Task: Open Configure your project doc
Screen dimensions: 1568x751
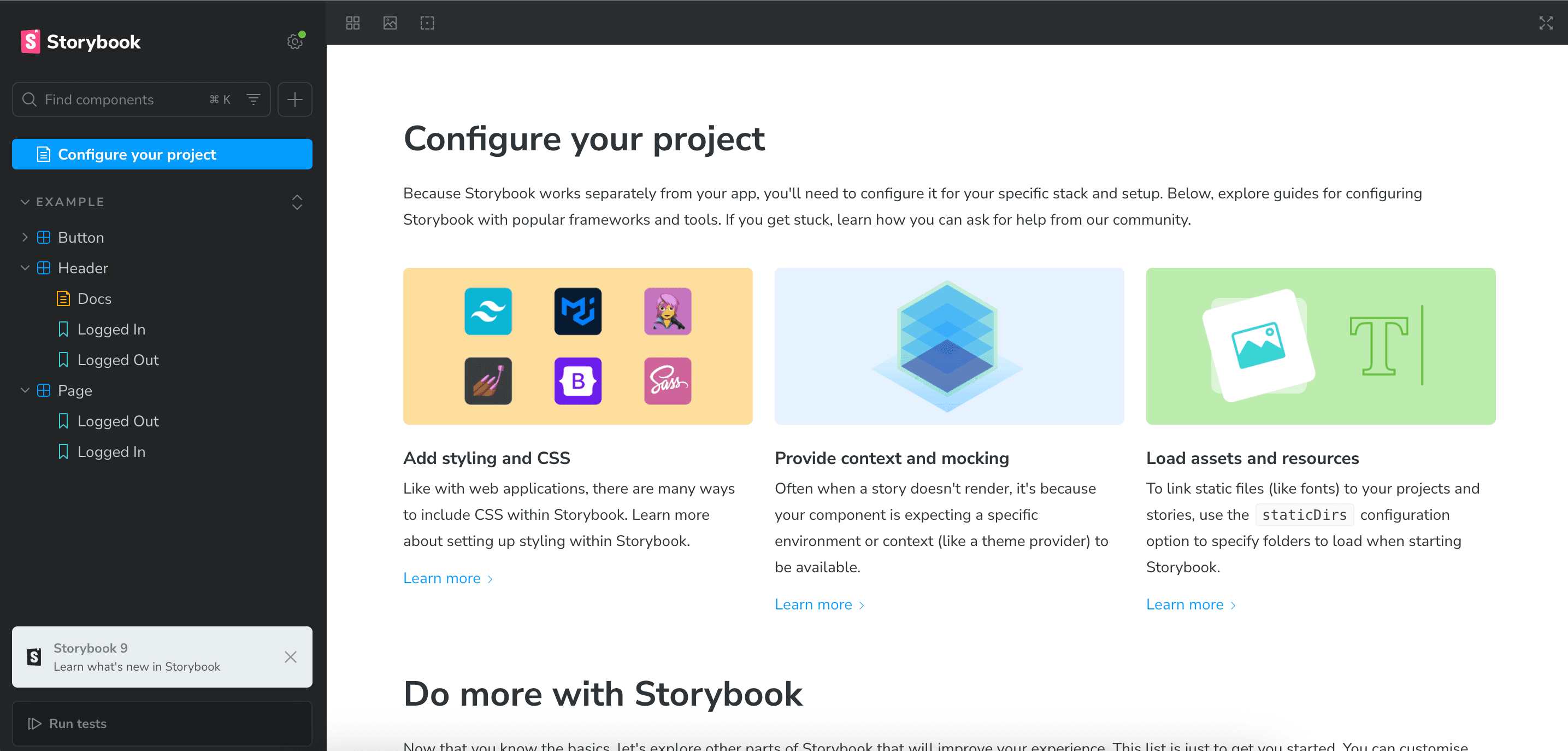Action: (x=162, y=154)
